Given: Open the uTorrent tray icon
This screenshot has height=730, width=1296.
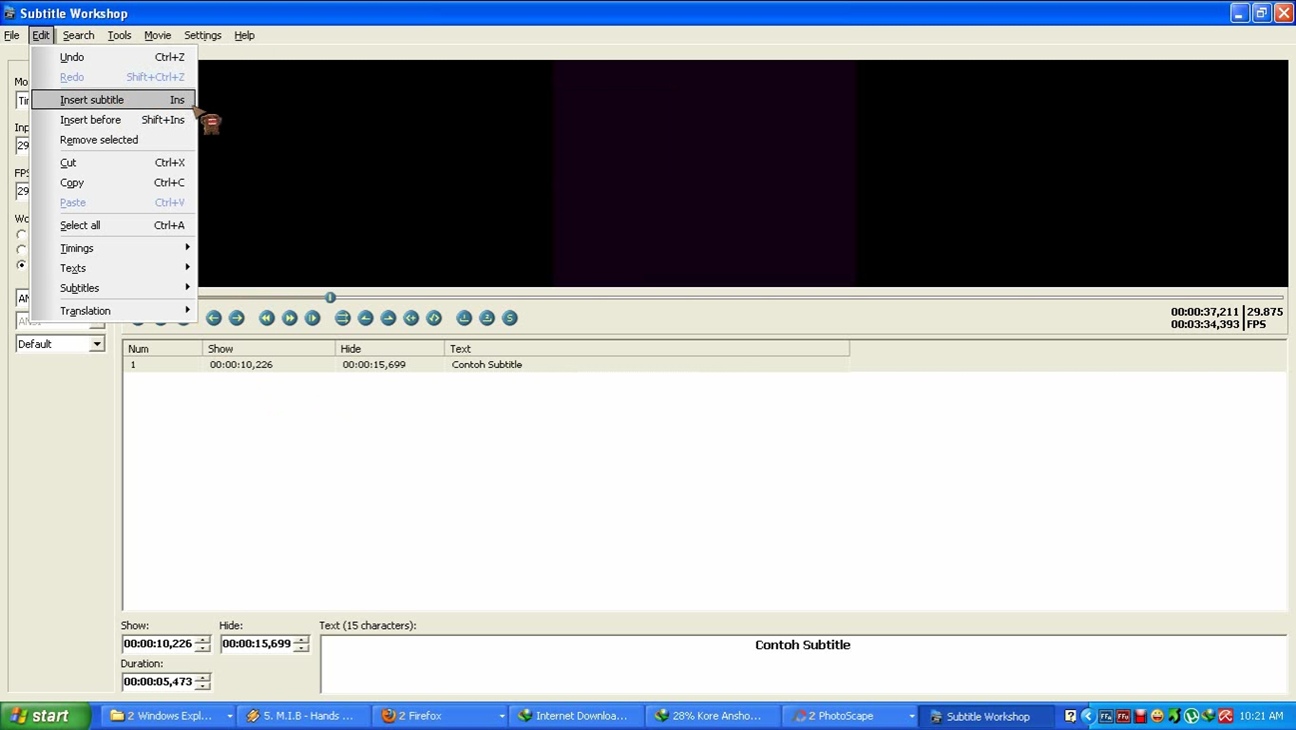Looking at the screenshot, I should click(1191, 716).
